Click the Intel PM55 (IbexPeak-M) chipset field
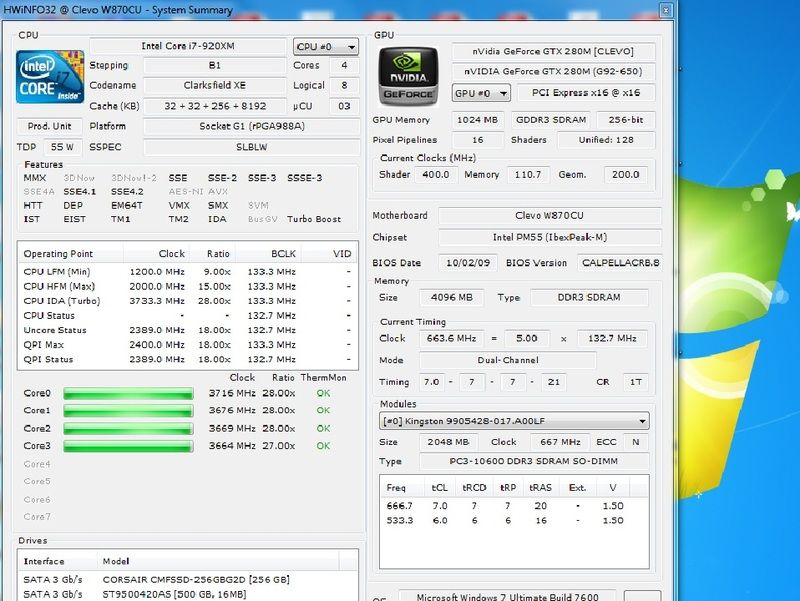Image resolution: width=800 pixels, height=601 pixels. (x=549, y=237)
